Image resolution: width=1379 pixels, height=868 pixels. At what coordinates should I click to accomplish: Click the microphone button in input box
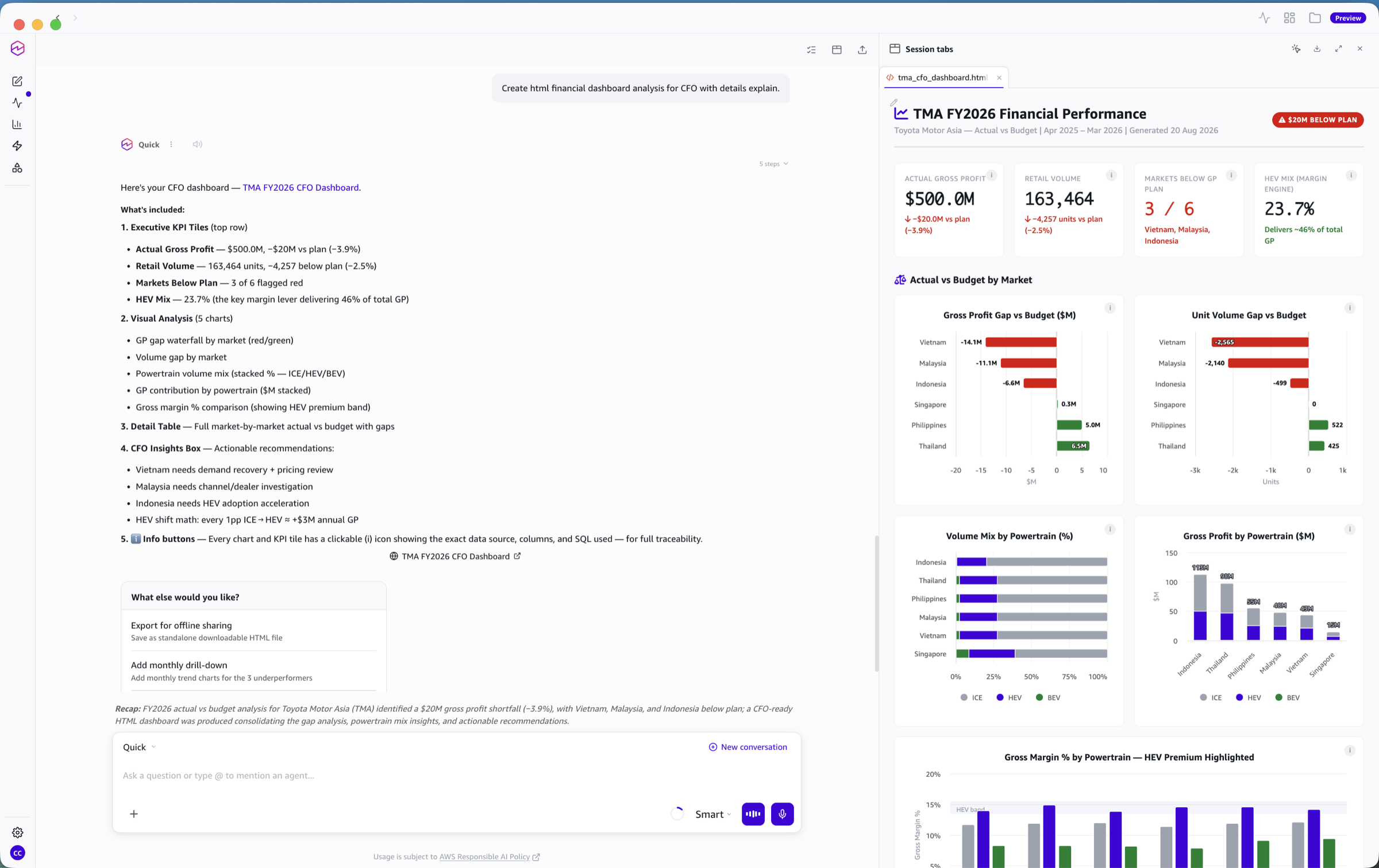(782, 813)
